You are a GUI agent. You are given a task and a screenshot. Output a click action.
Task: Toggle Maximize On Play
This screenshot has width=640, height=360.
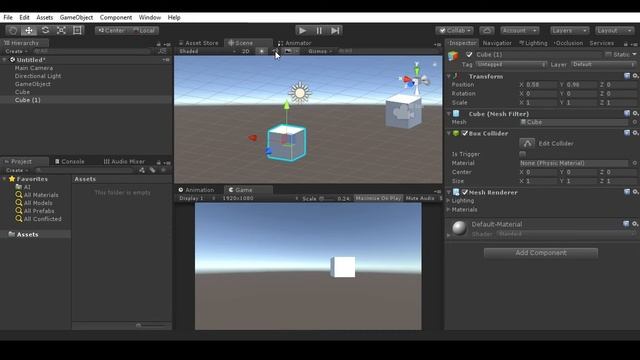coord(378,198)
